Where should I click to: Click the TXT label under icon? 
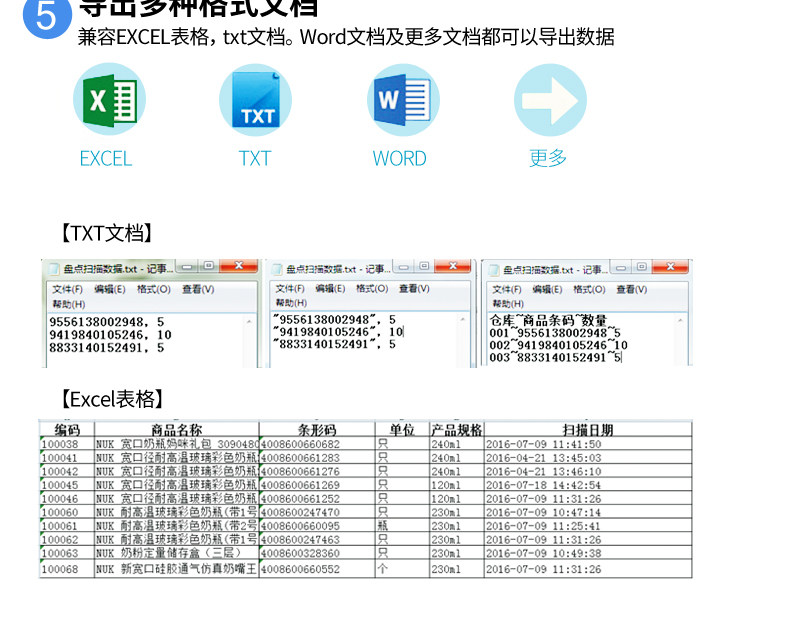(255, 159)
